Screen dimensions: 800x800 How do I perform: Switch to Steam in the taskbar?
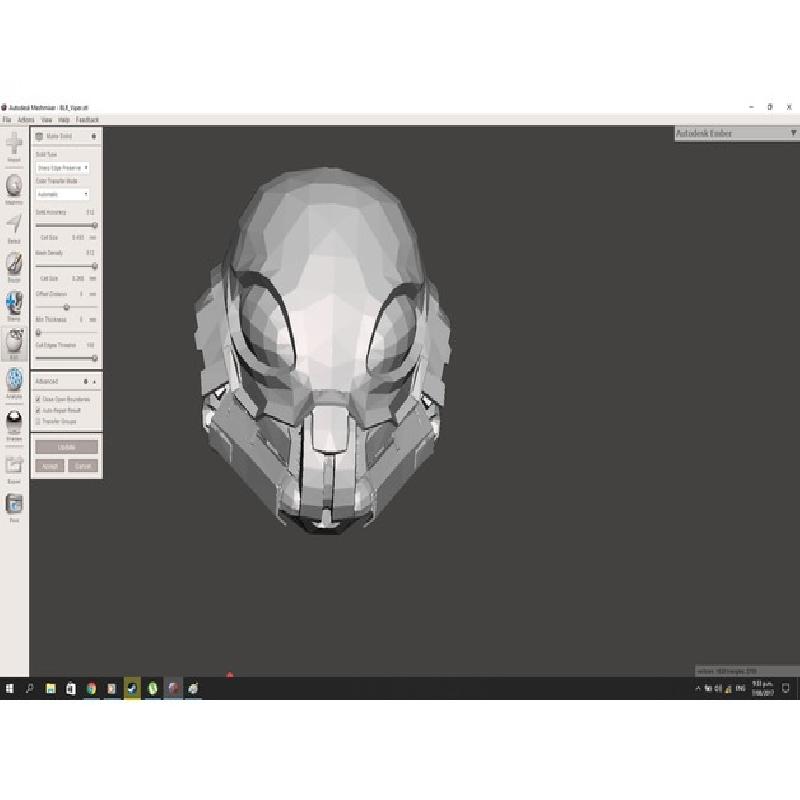(132, 689)
